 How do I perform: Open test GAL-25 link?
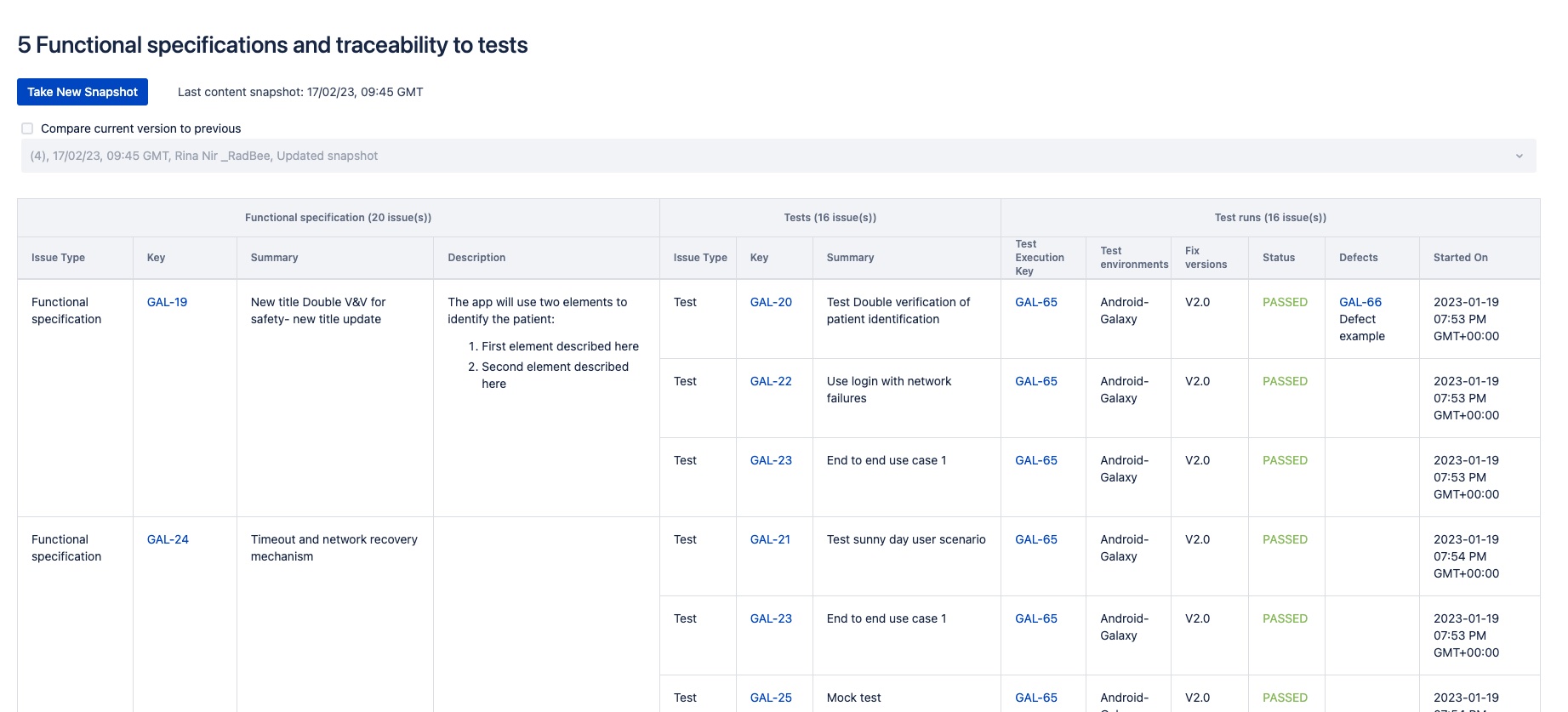click(x=771, y=698)
